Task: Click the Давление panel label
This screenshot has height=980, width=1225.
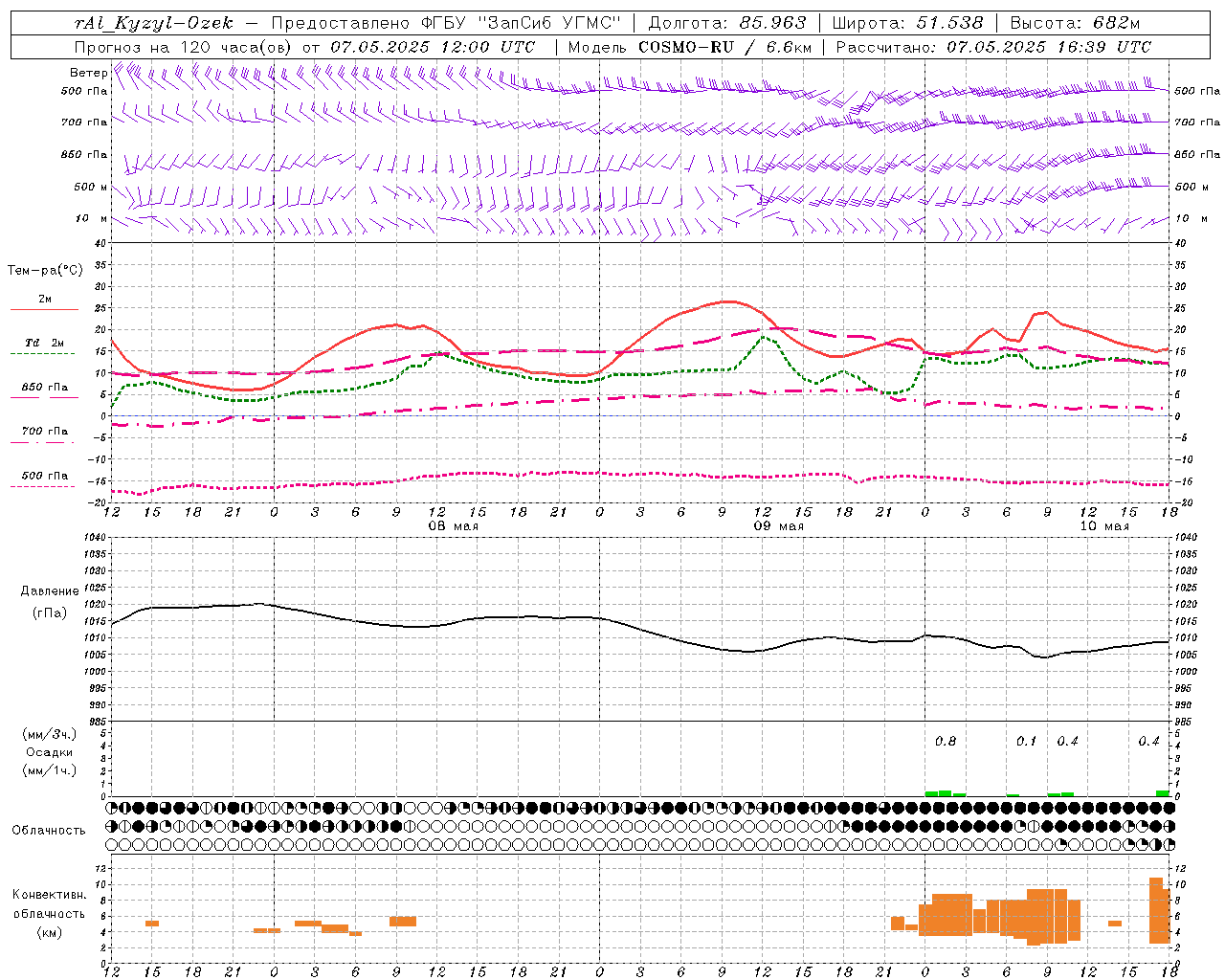Action: (50, 591)
